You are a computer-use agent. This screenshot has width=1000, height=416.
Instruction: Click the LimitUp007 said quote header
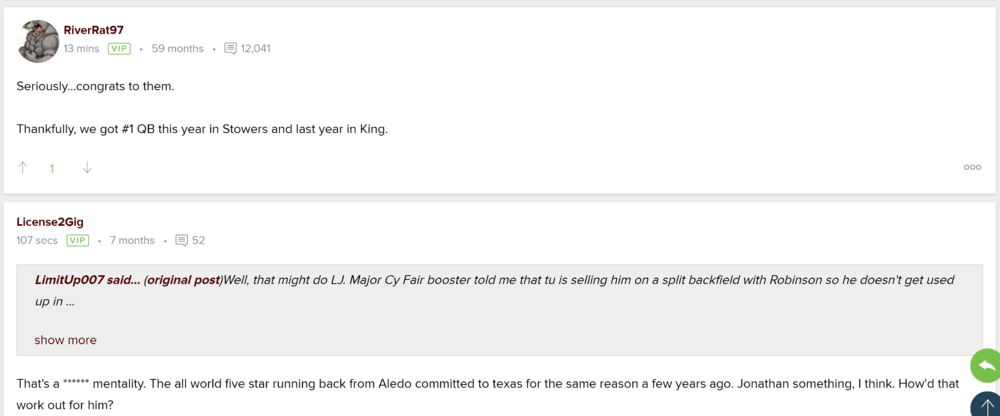[87, 280]
